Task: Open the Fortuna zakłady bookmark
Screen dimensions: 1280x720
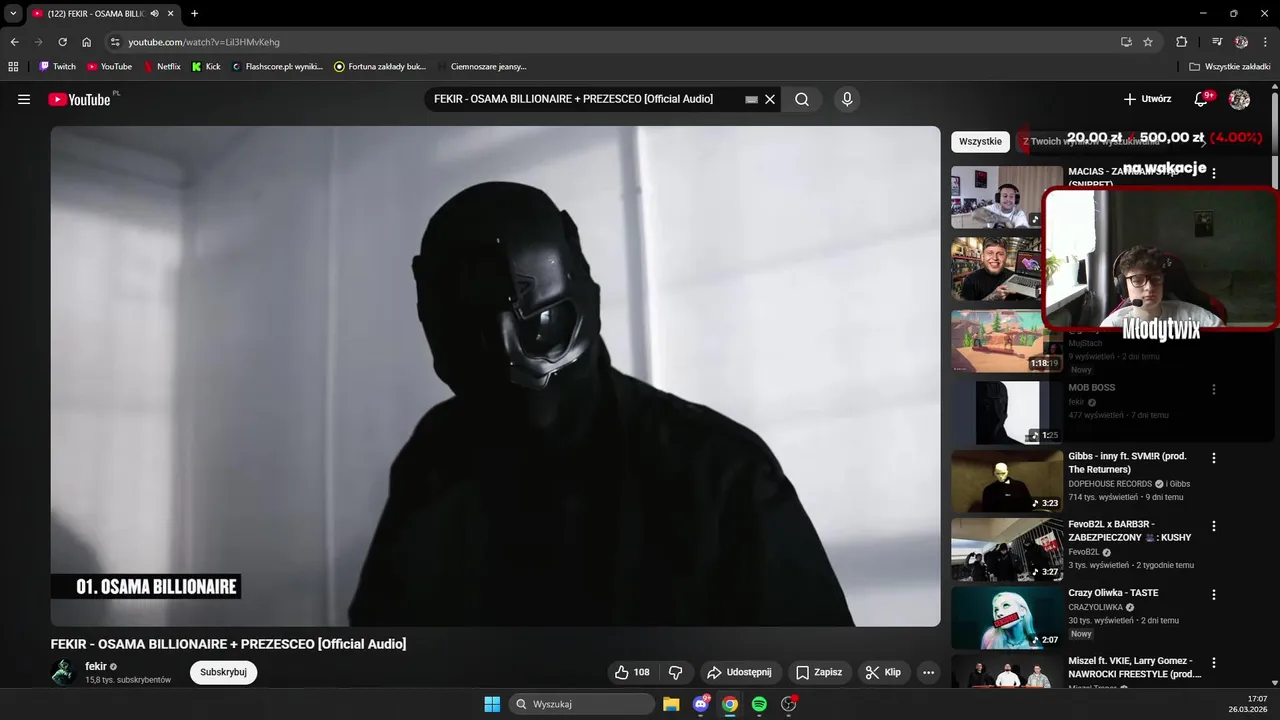Action: (380, 67)
